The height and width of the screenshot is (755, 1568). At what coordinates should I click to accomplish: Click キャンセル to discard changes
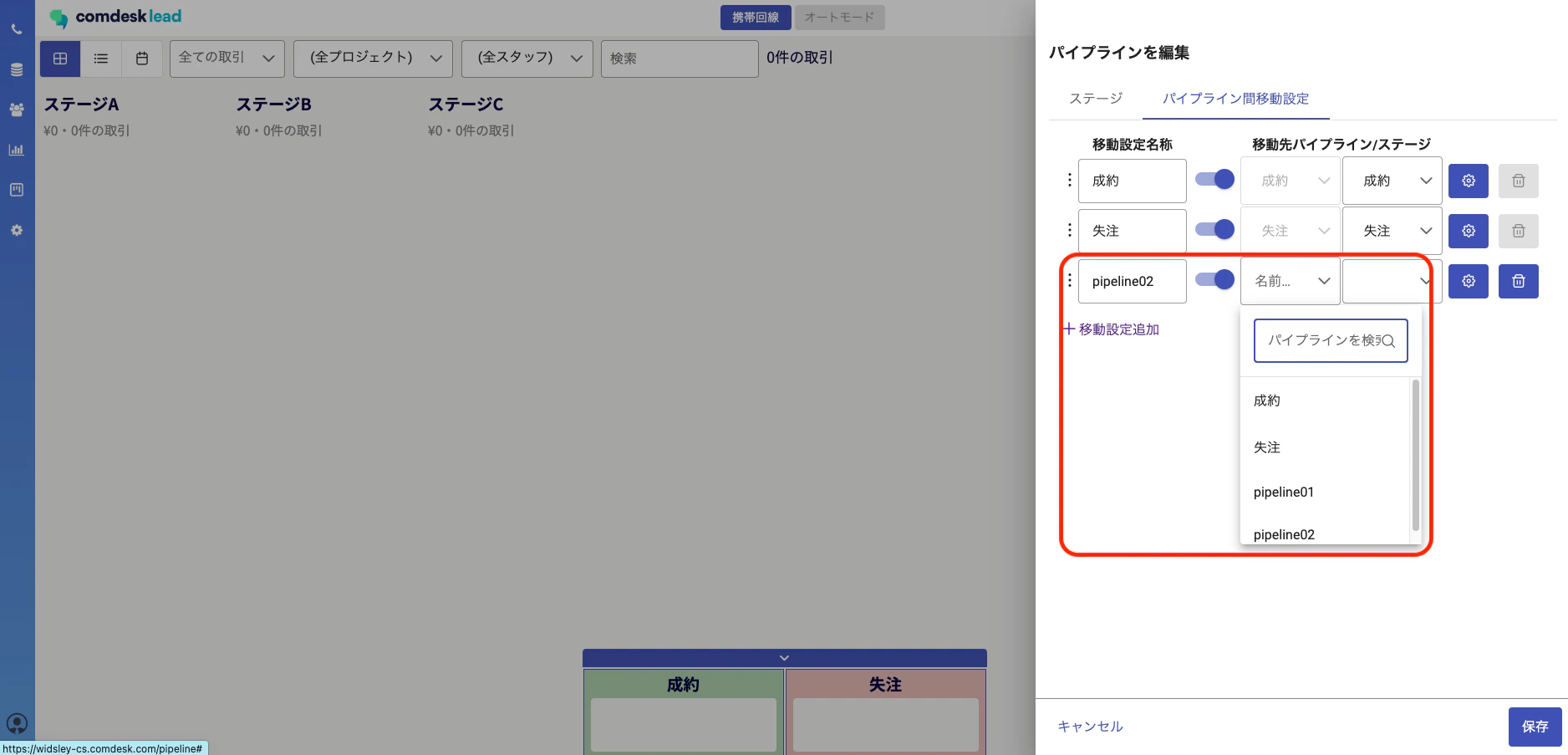[x=1090, y=727]
